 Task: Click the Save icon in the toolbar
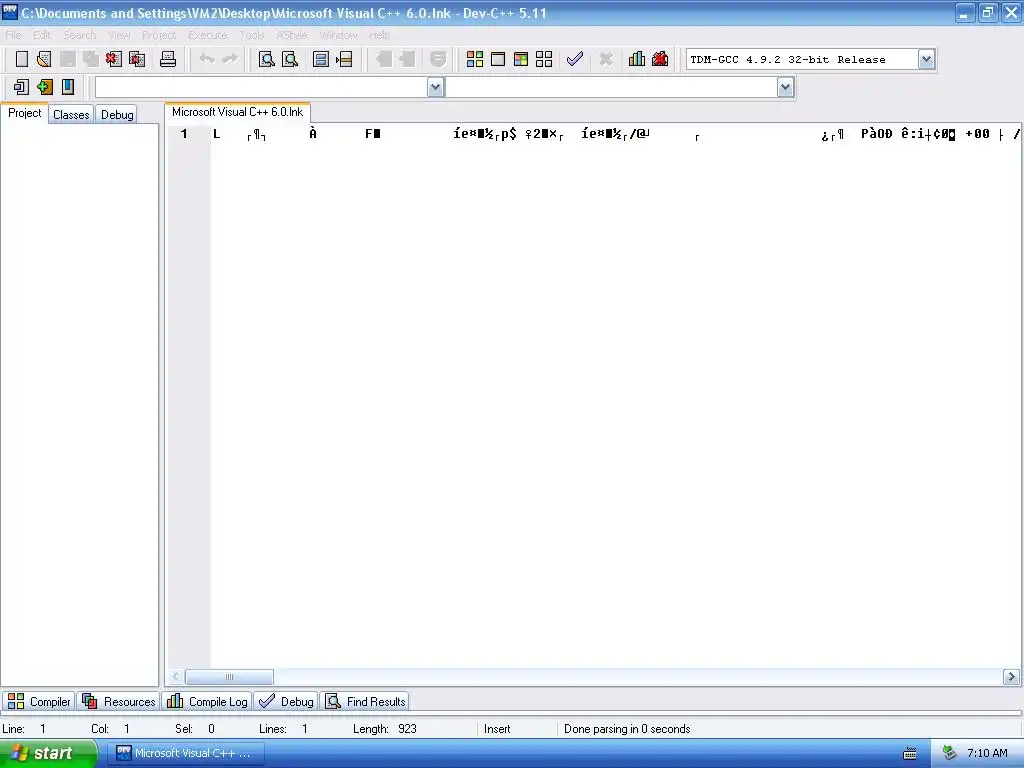pos(67,59)
